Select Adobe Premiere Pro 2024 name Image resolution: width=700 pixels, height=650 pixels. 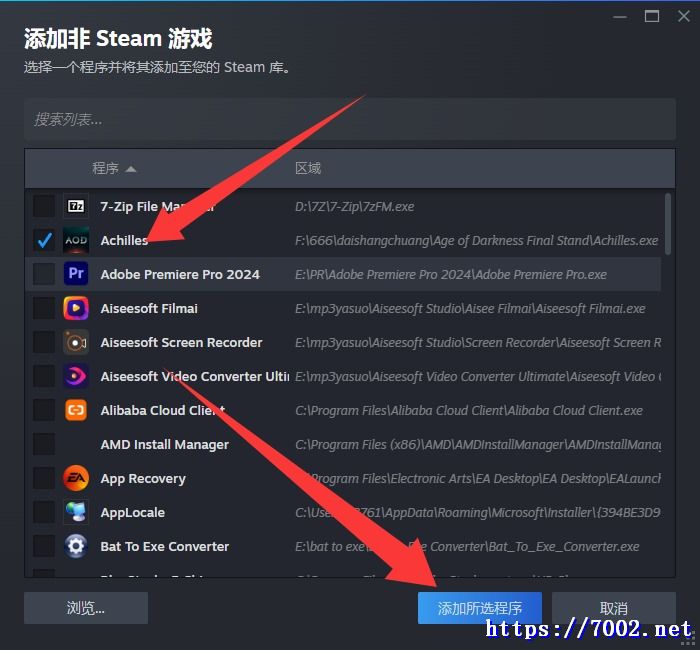pyautogui.click(x=180, y=274)
